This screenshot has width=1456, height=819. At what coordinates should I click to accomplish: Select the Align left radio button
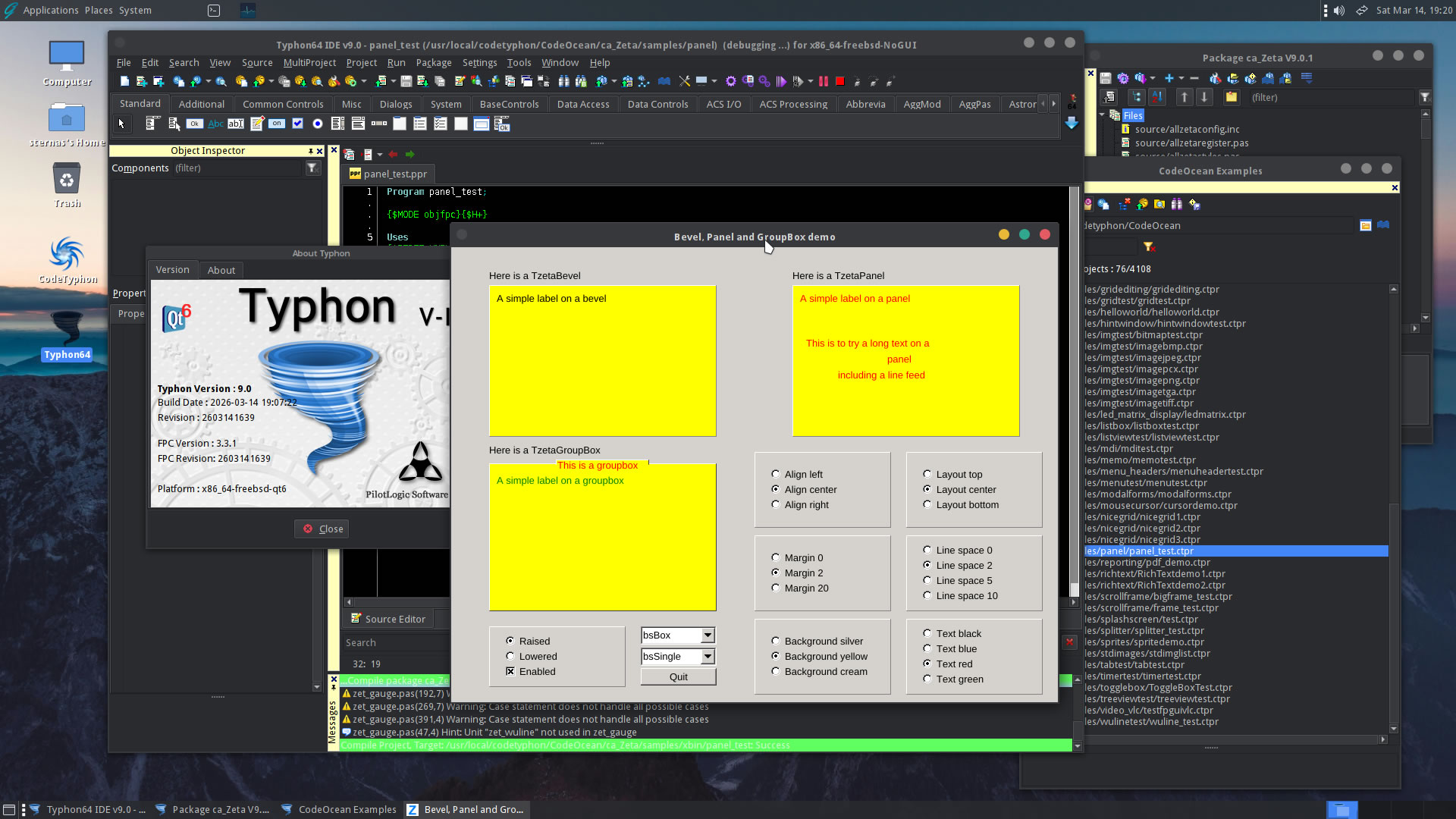pos(776,474)
